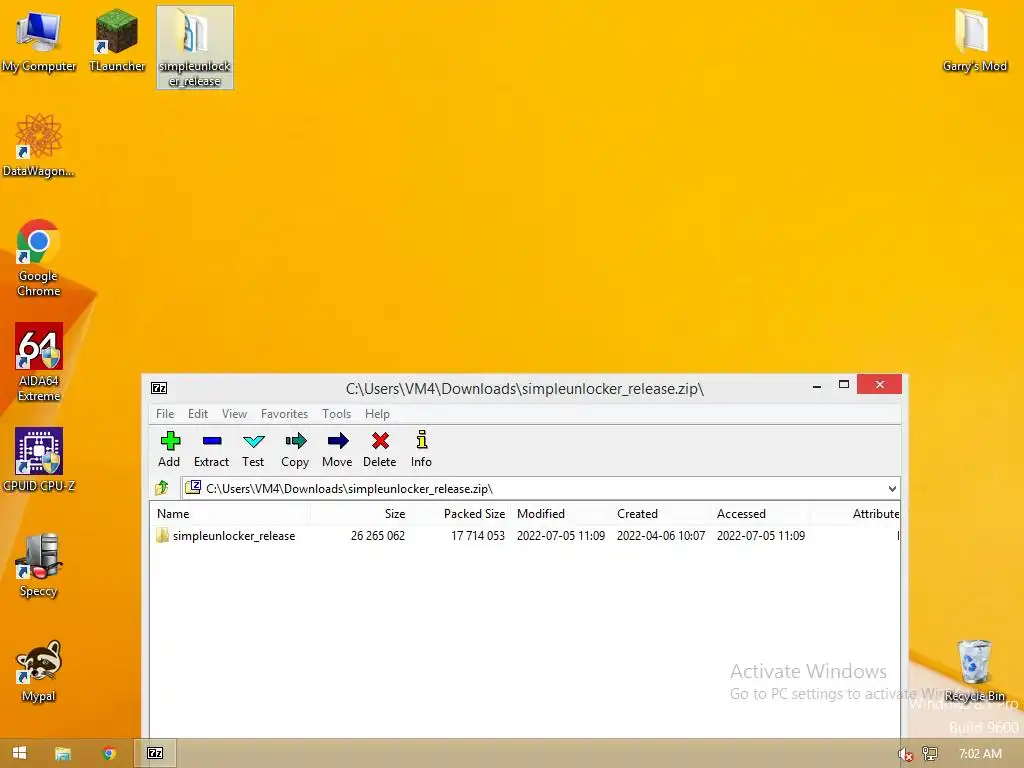This screenshot has width=1024, height=768.
Task: Sort by the Size column header
Action: tap(360, 514)
